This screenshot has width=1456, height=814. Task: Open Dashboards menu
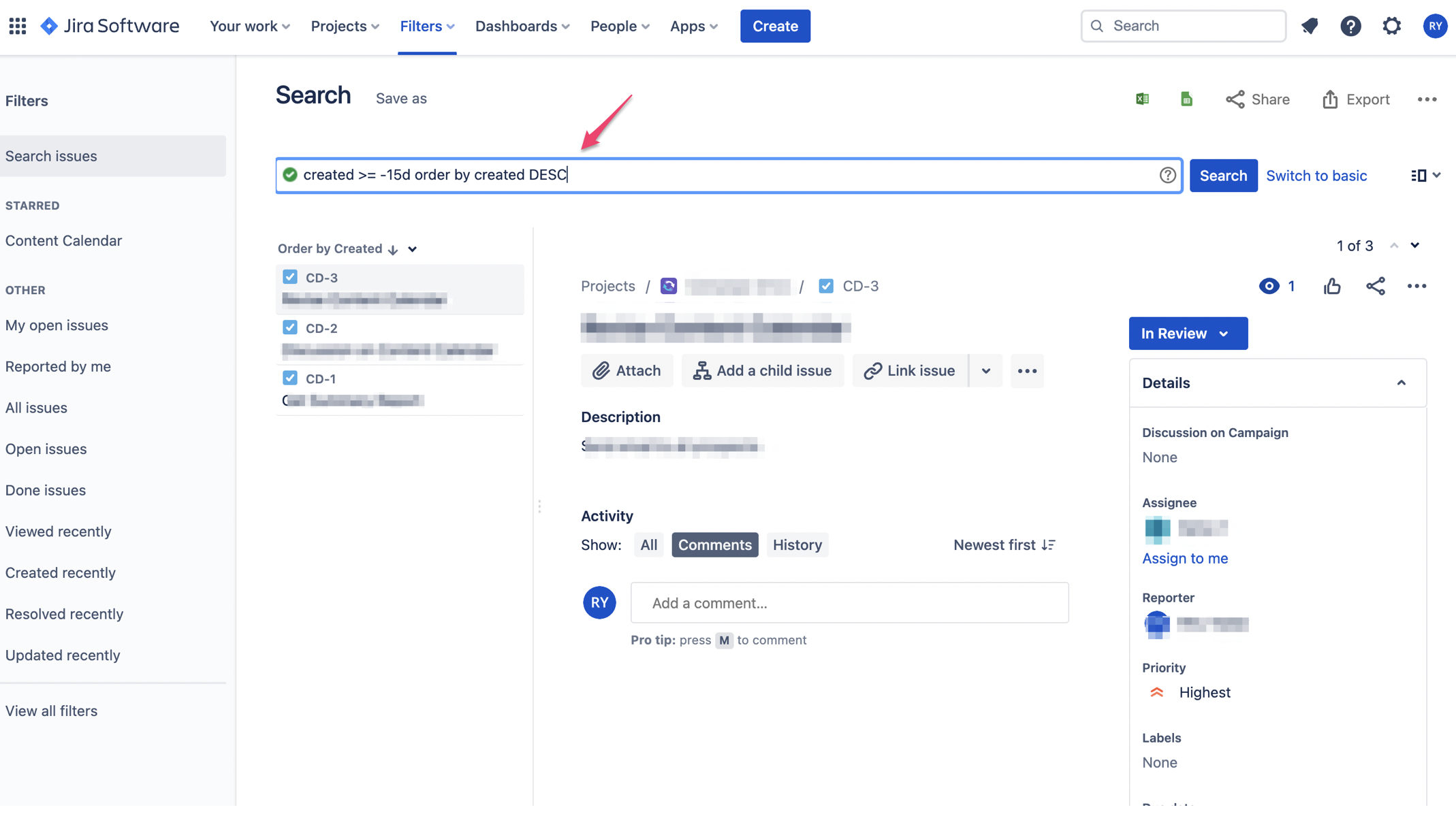coord(522,26)
